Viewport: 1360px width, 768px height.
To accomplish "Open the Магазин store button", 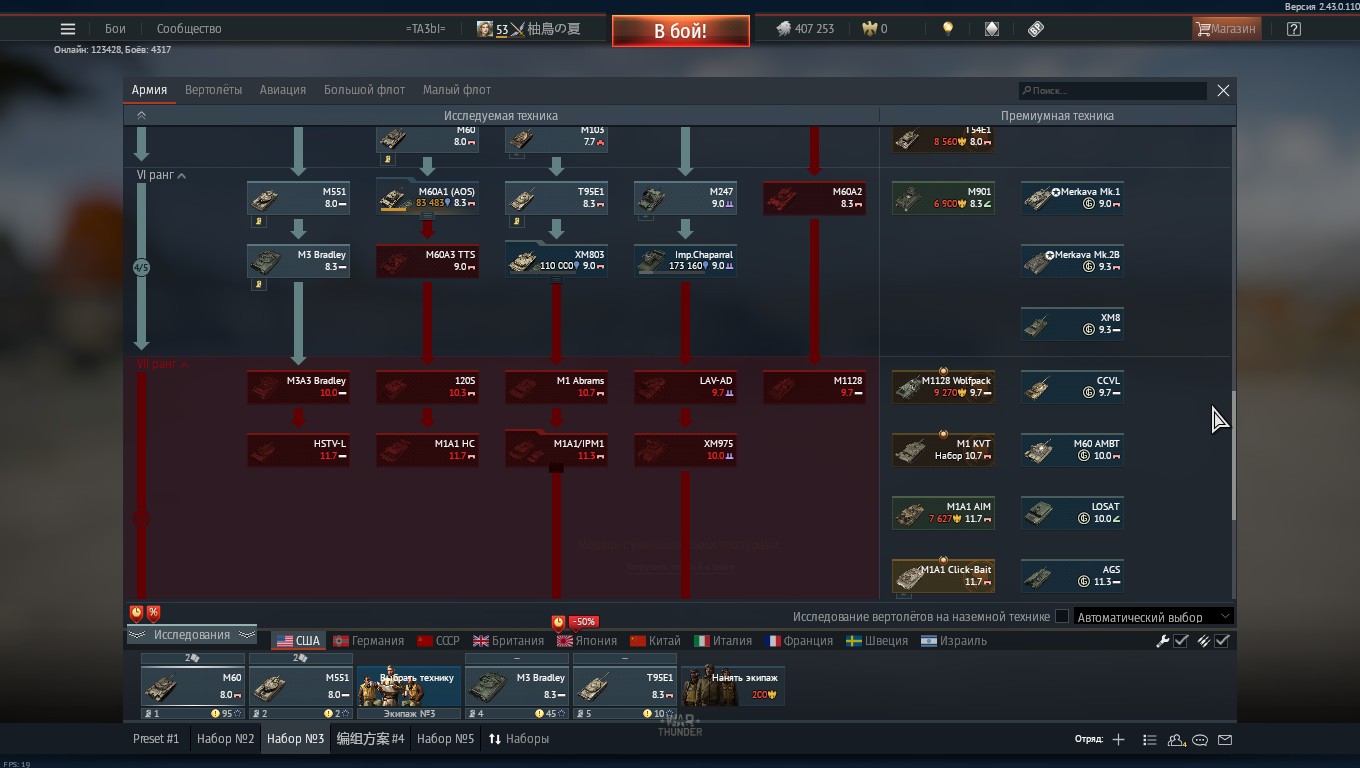I will [x=1226, y=29].
